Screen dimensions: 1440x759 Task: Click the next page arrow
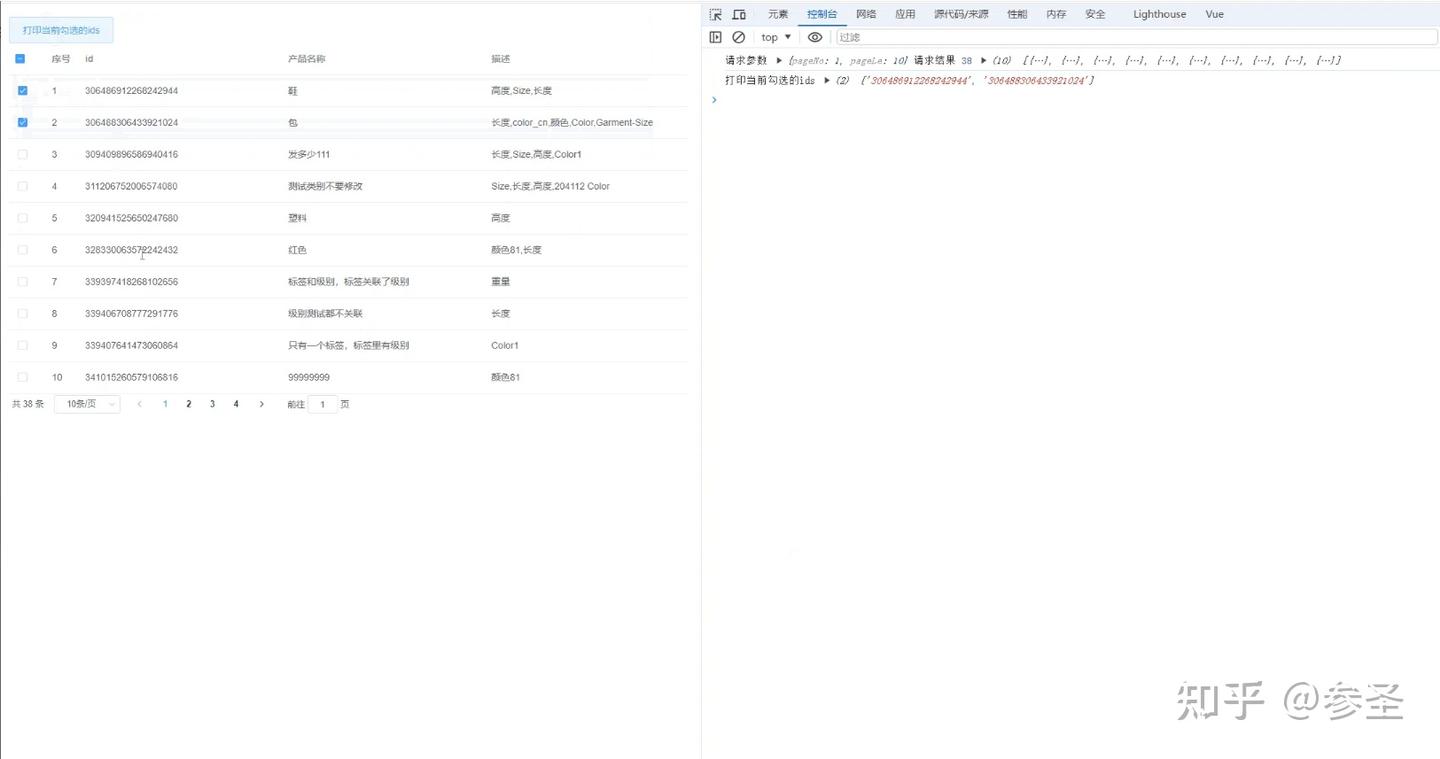click(261, 404)
